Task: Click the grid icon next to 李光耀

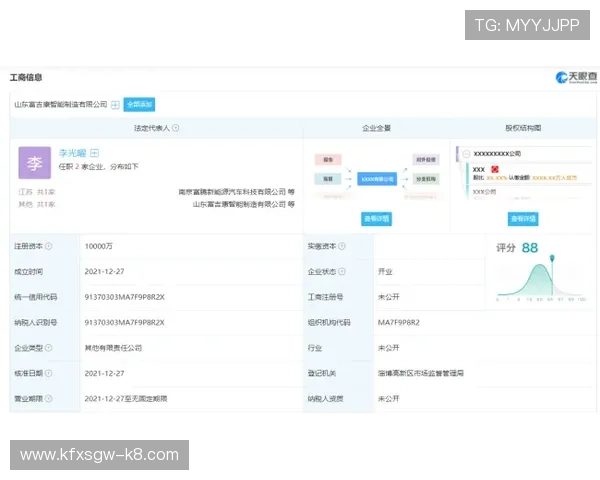Action: tap(94, 153)
